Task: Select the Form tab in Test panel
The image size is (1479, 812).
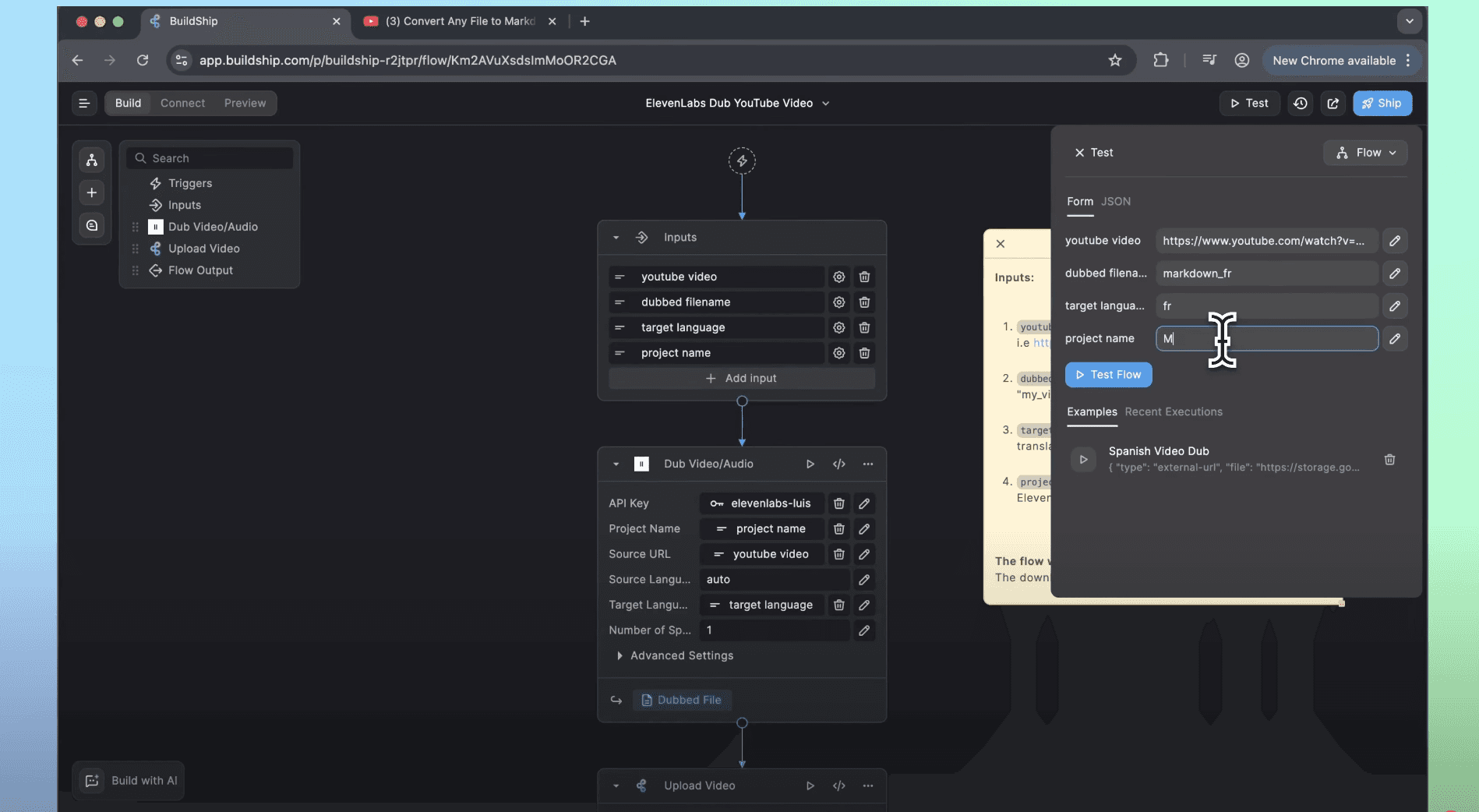Action: coord(1080,202)
